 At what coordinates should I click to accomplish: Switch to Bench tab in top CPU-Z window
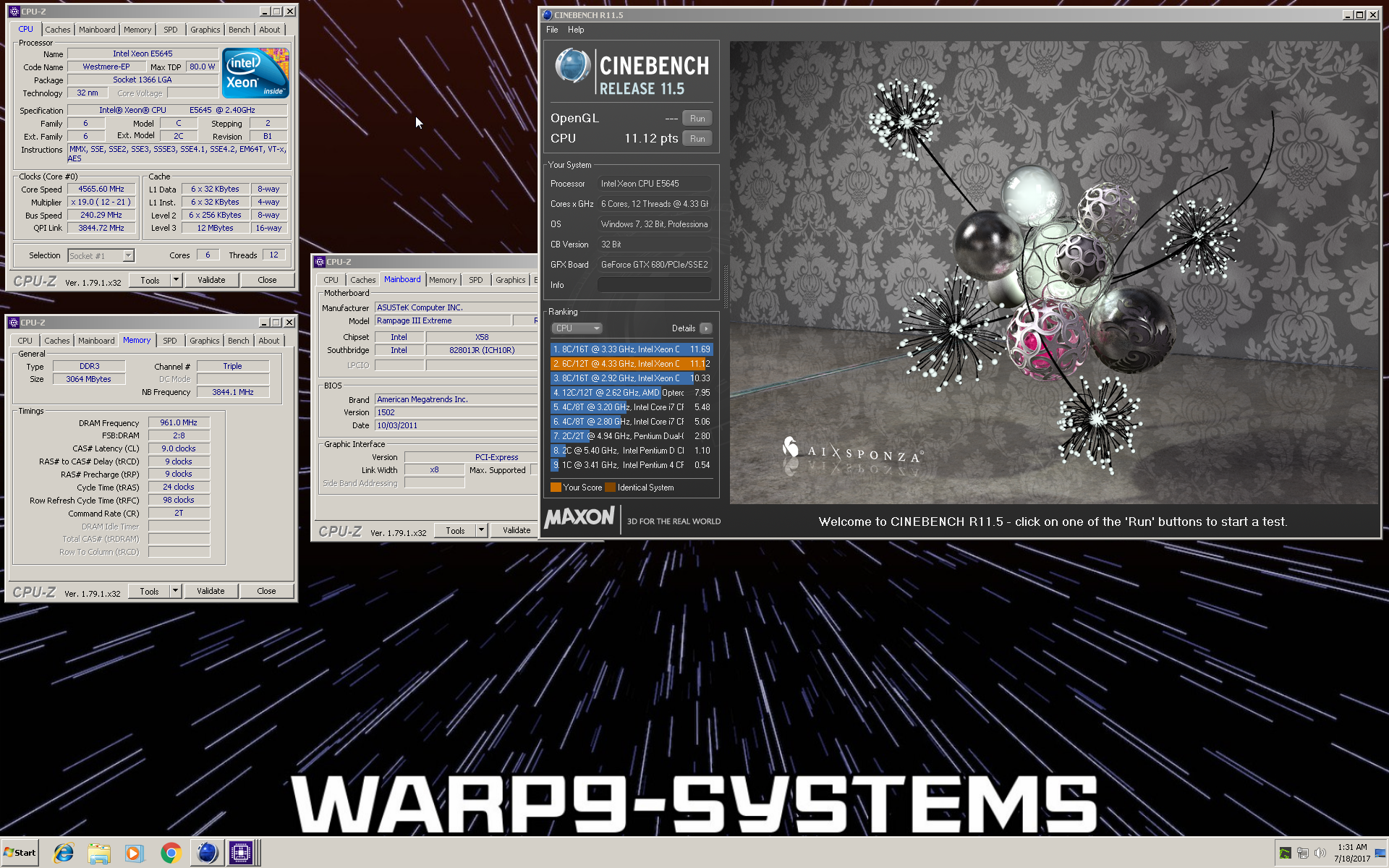(239, 30)
